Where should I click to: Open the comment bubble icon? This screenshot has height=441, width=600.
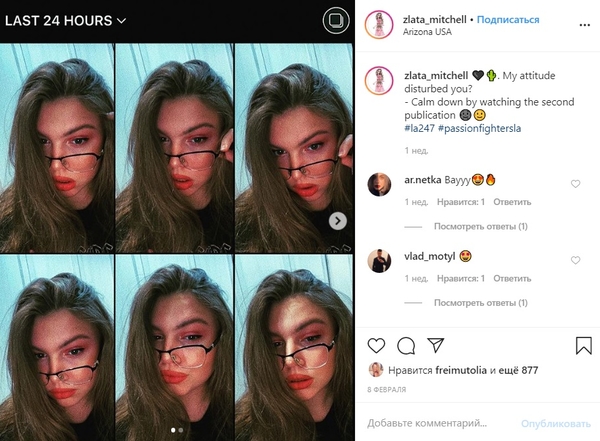point(406,346)
